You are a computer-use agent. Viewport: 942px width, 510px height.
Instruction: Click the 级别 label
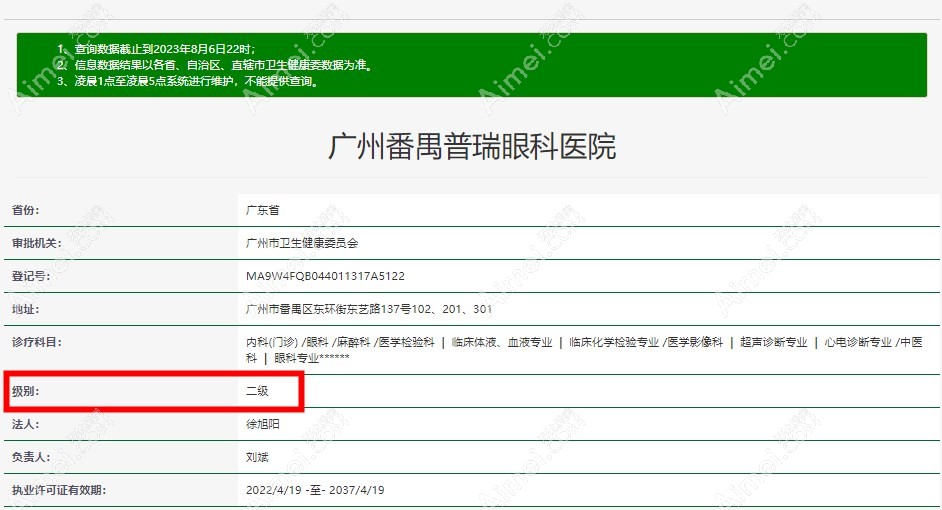pyautogui.click(x=25, y=392)
